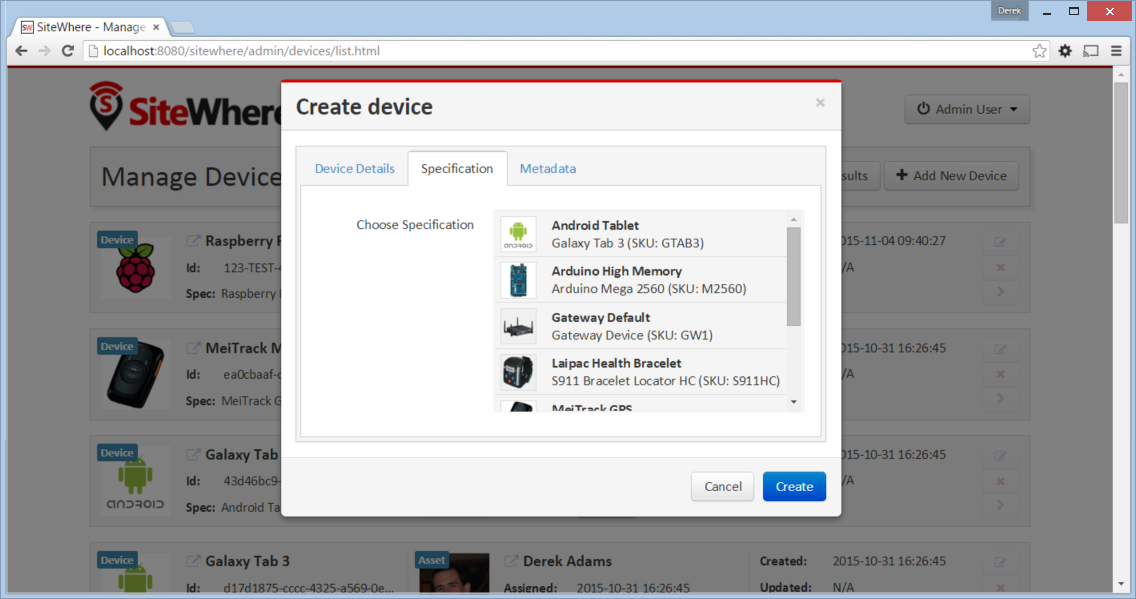
Task: Click the Derek profile button
Action: tap(1009, 11)
